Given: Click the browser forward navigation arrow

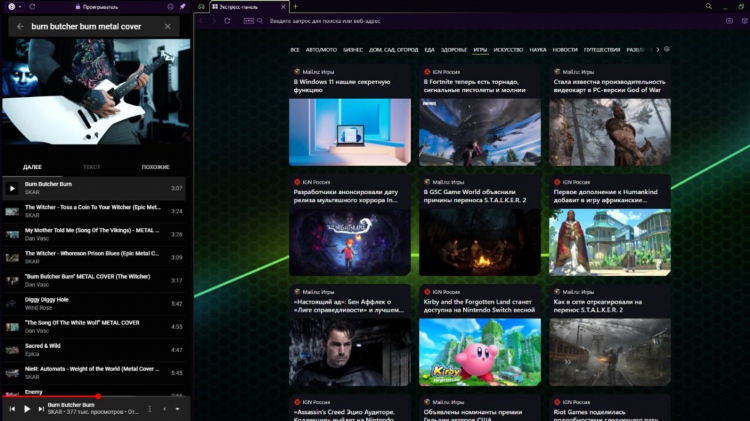Looking at the screenshot, I should click(214, 21).
